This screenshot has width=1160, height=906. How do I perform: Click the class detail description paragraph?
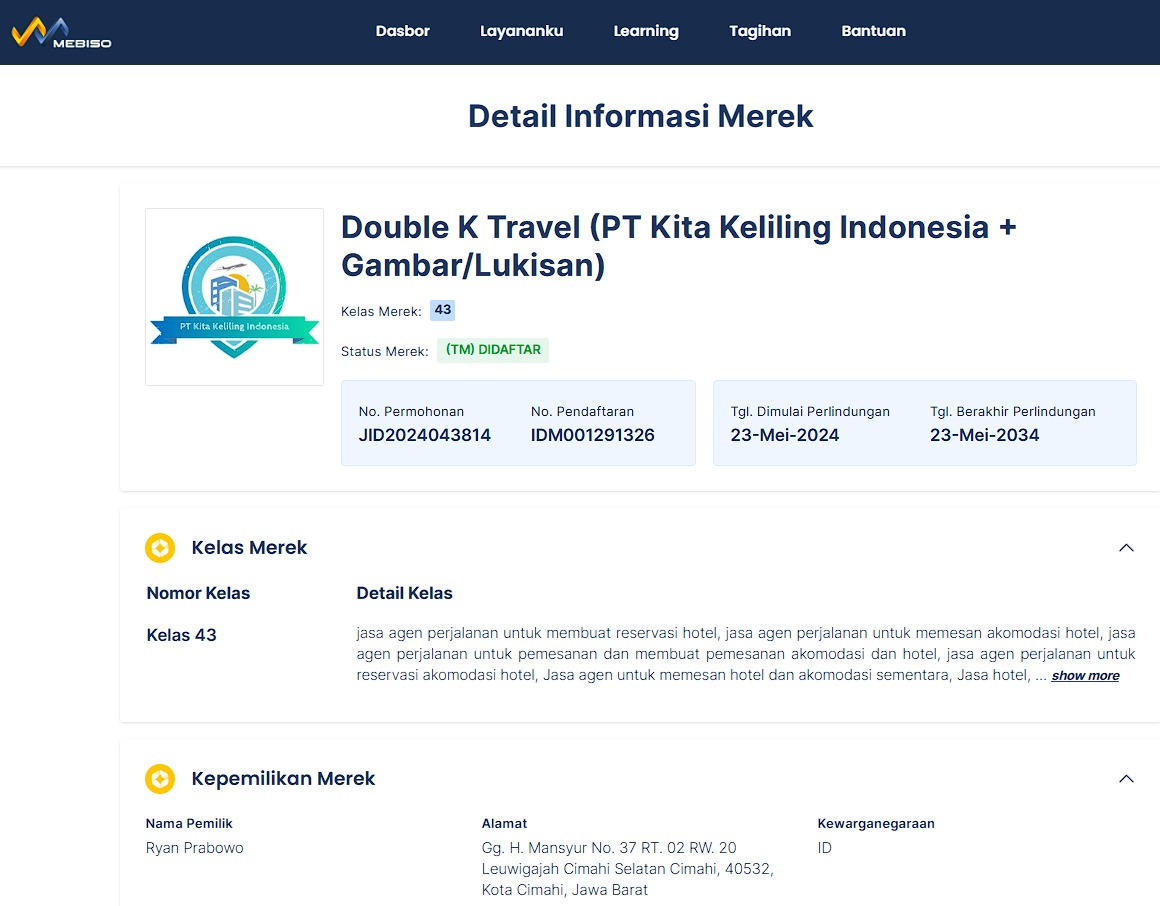[746, 654]
